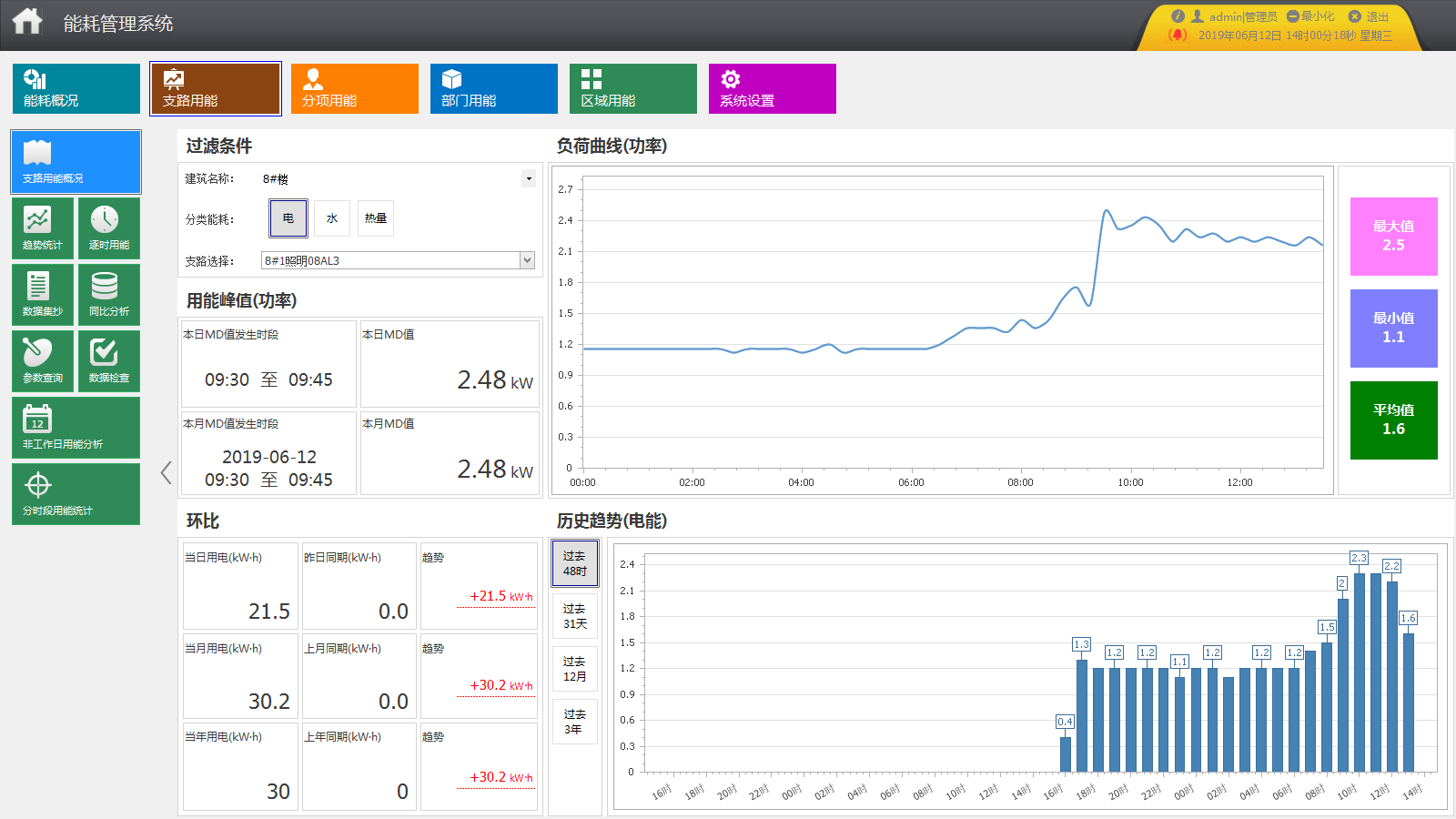Click the home icon in title bar
Screen dimensions: 1456x819
click(x=27, y=22)
